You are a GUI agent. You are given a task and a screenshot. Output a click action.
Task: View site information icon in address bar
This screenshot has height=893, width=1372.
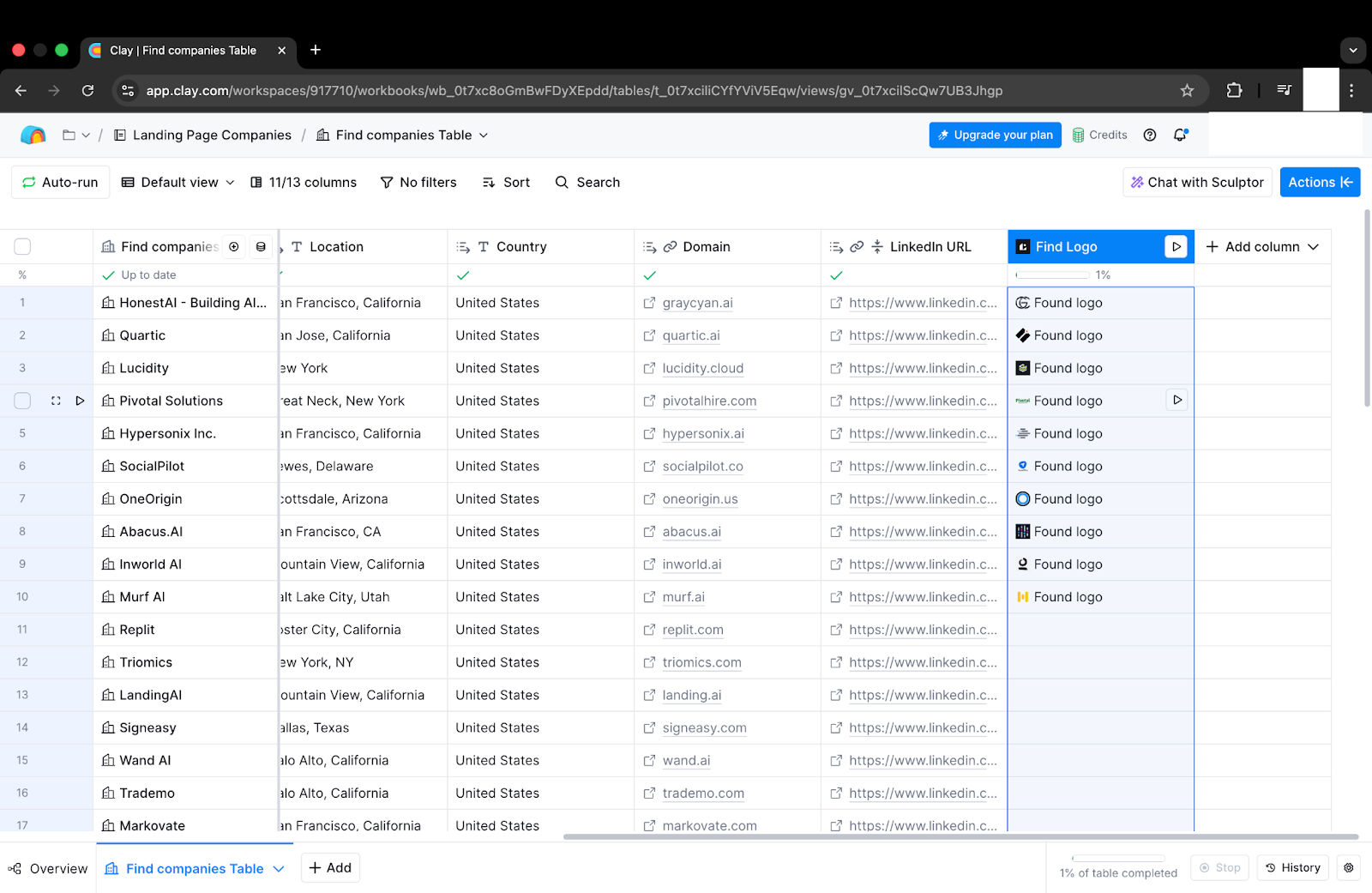pos(128,90)
